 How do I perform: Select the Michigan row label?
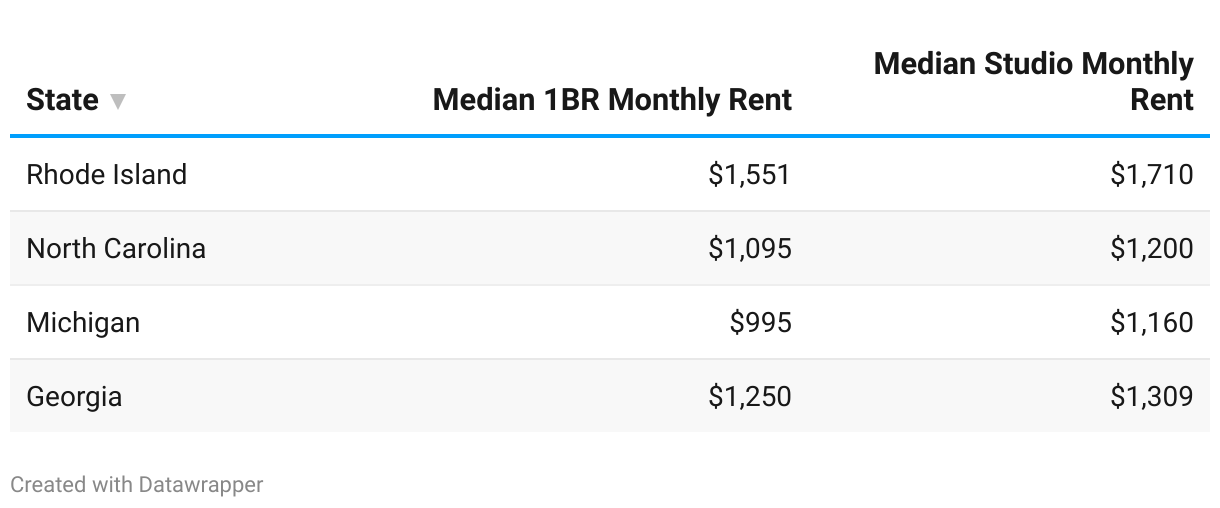(83, 322)
